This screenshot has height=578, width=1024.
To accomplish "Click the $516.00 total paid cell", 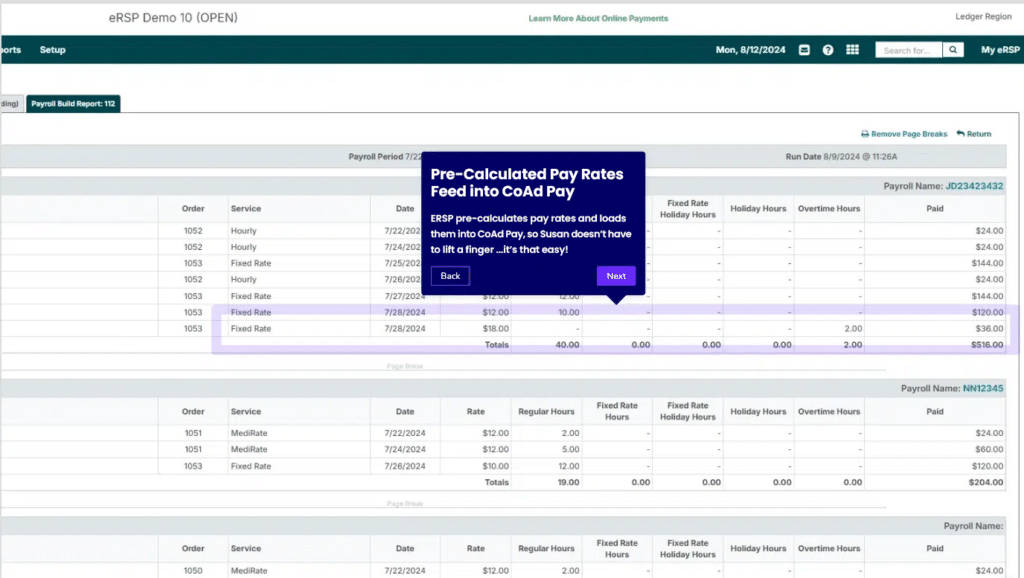I will [x=987, y=345].
